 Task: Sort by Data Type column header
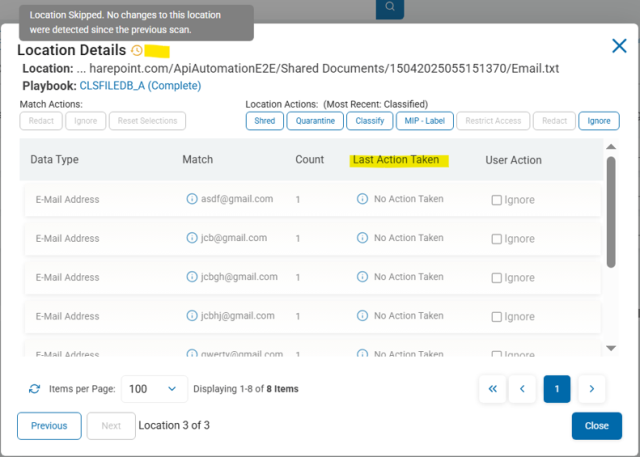pos(54,160)
